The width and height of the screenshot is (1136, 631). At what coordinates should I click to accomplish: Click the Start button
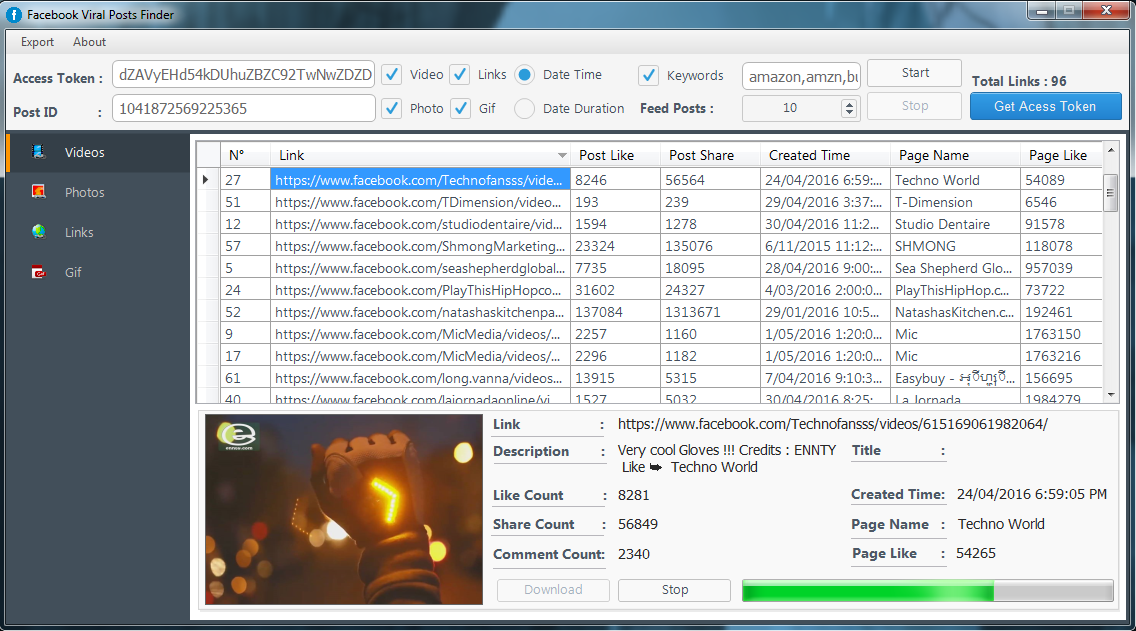(x=914, y=73)
